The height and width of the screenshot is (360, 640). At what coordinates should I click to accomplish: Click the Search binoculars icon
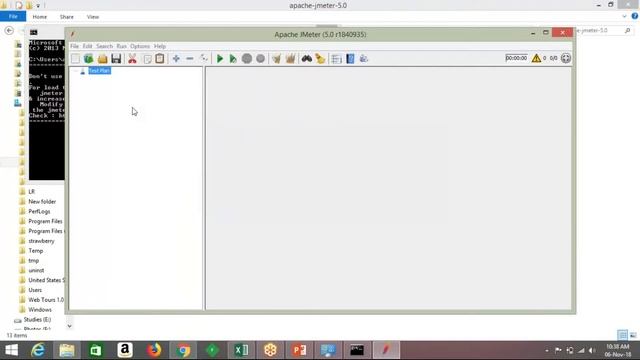(x=307, y=58)
